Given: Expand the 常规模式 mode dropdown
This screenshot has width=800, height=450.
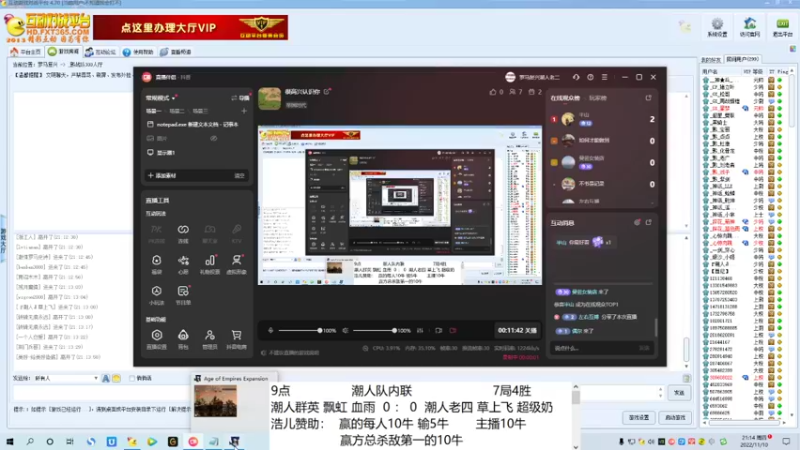Looking at the screenshot, I should (161, 98).
